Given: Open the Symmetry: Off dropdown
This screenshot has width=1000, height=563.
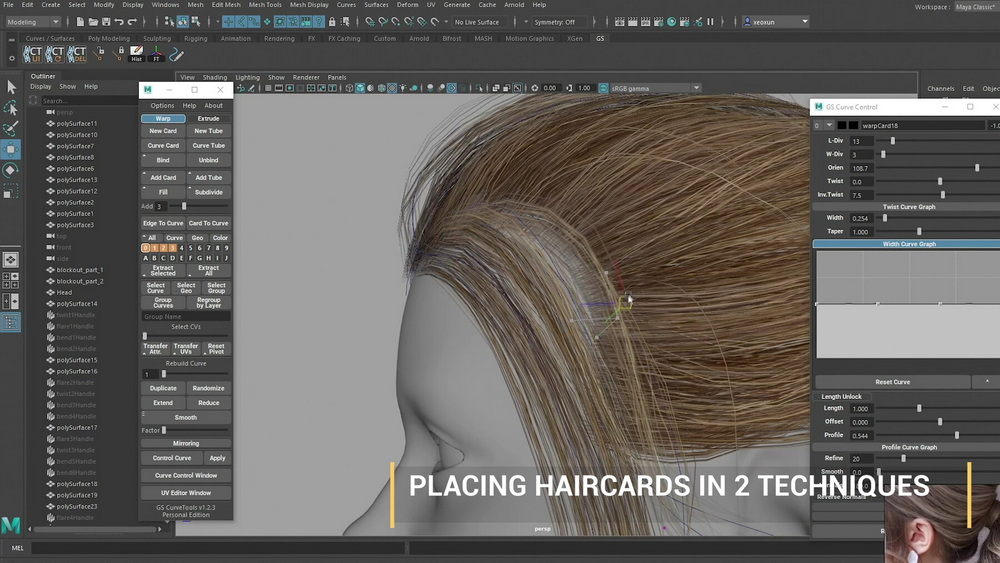Looking at the screenshot, I should point(559,22).
